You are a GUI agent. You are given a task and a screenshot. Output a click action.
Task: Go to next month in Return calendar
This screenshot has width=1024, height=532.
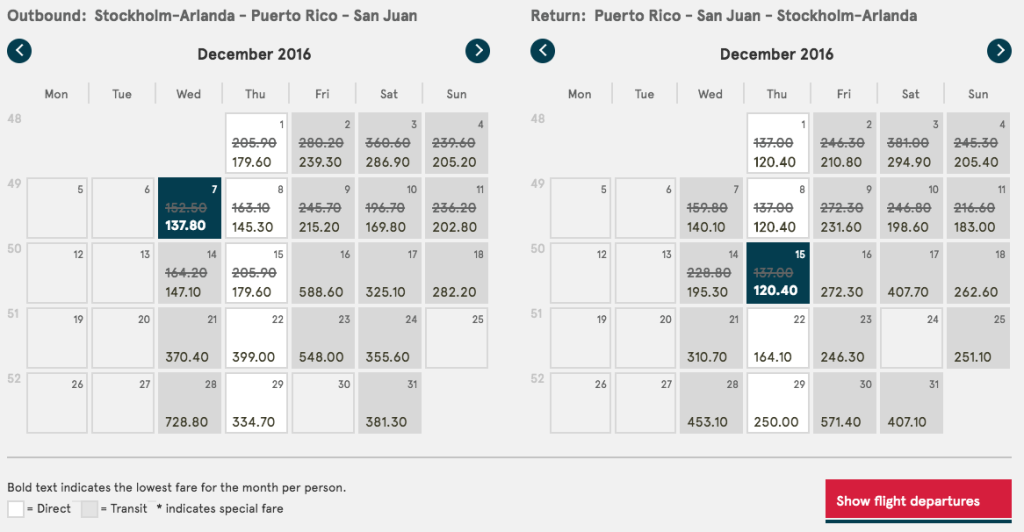click(x=999, y=51)
